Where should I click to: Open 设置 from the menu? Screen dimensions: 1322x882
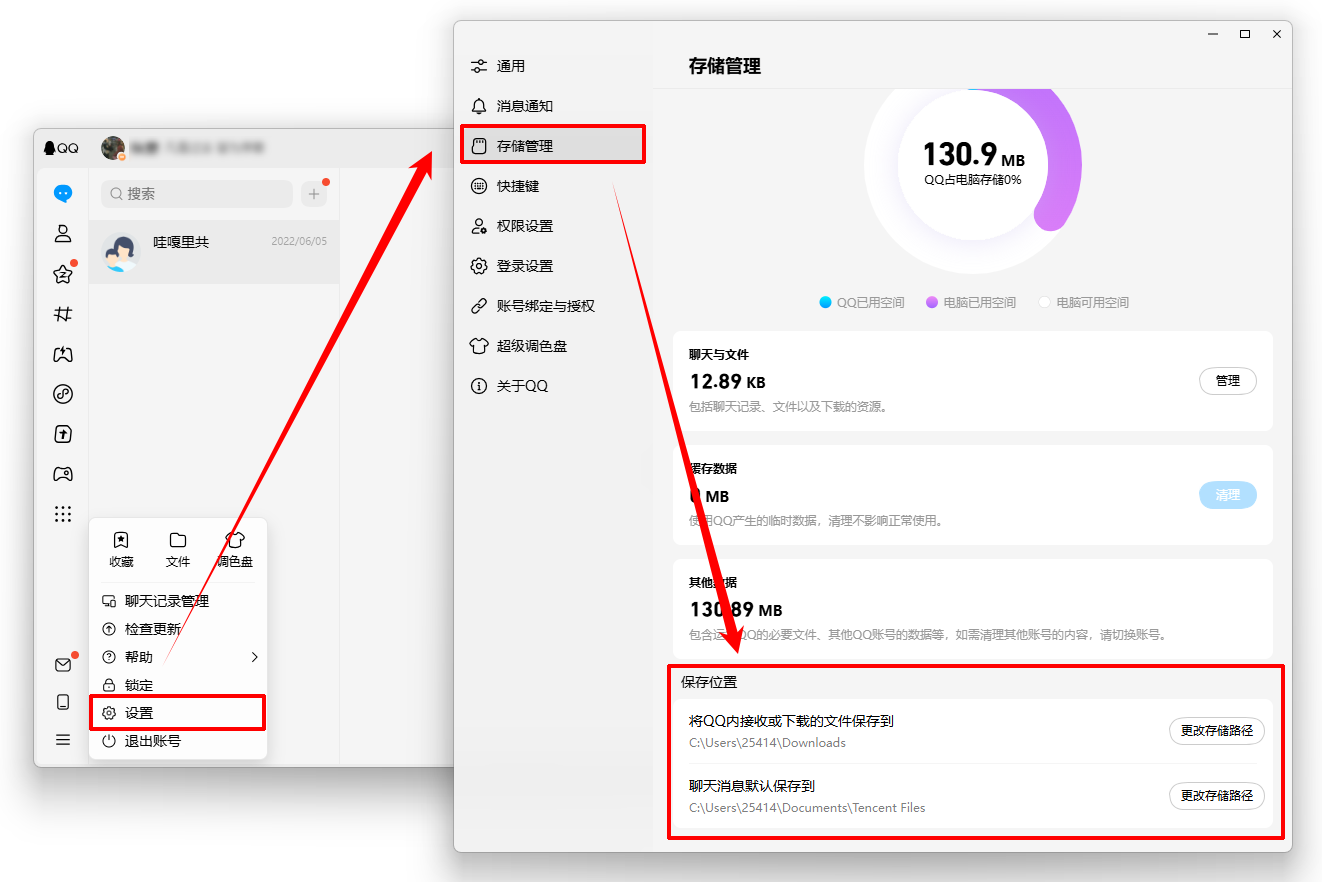click(x=180, y=713)
